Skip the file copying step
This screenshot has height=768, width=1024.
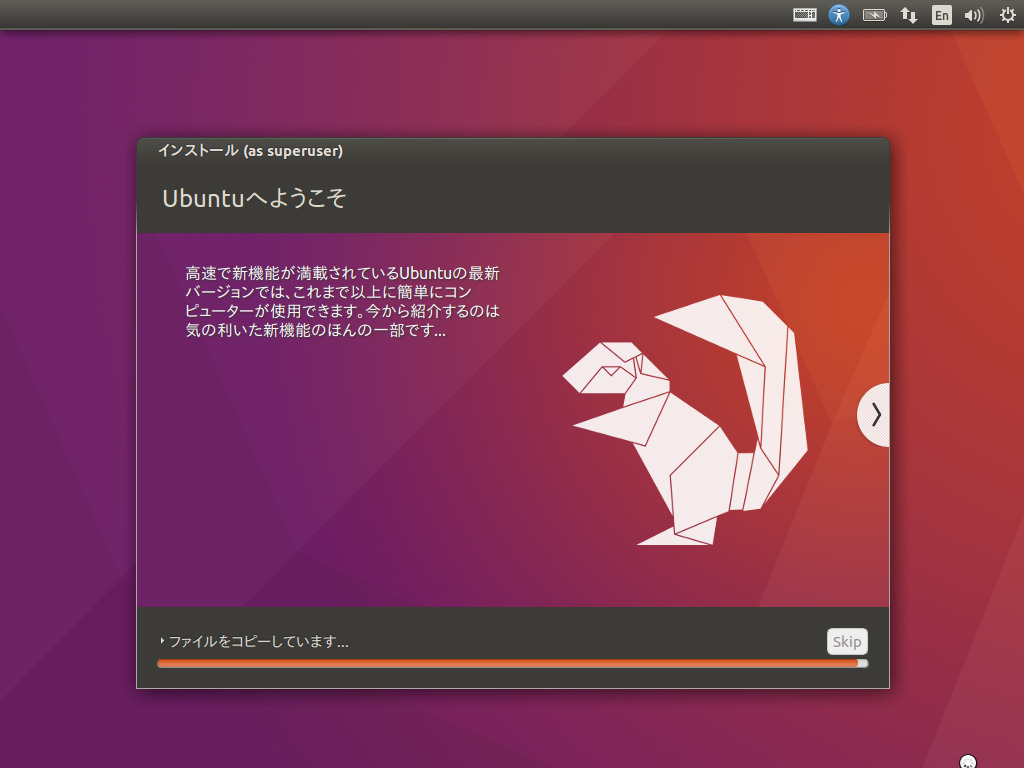coord(847,641)
